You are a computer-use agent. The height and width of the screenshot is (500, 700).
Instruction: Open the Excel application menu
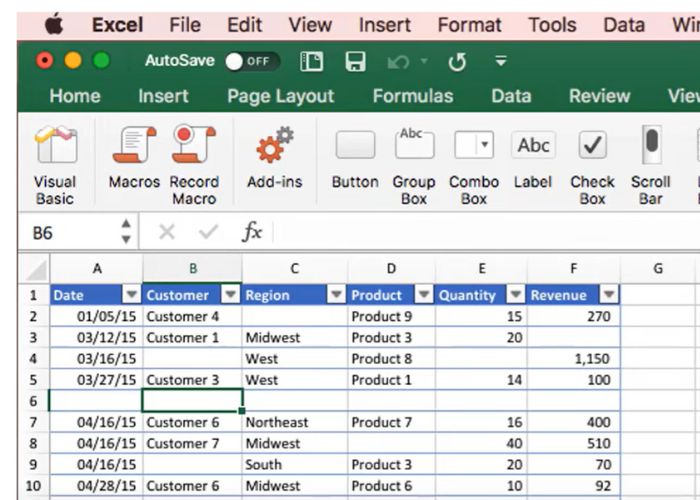(117, 25)
